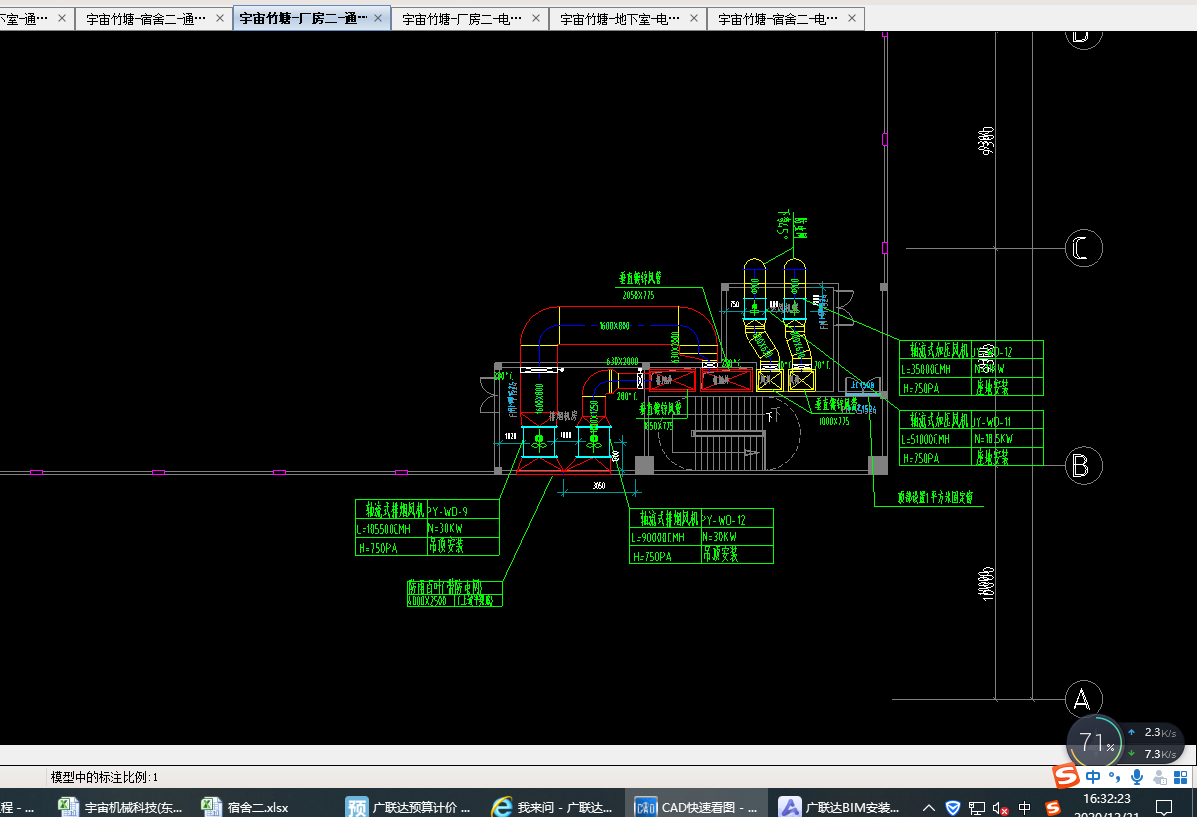The image size is (1197, 817).
Task: Click the L=105500CMH airflow value
Action: [x=384, y=528]
